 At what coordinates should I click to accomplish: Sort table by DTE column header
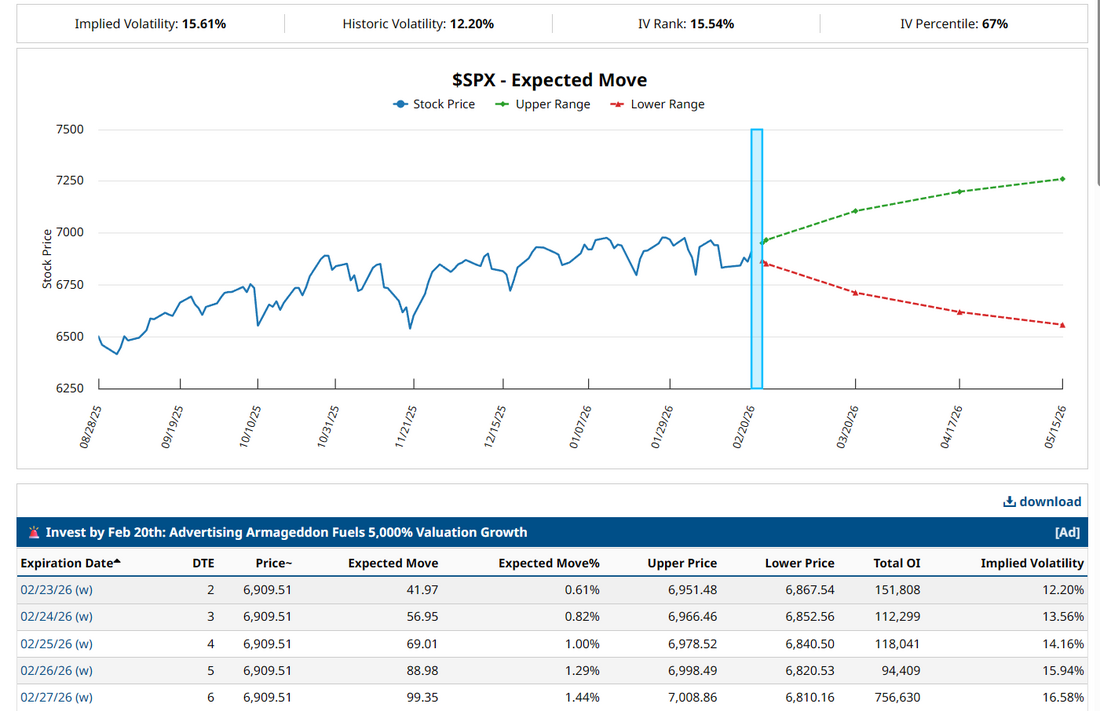point(203,563)
